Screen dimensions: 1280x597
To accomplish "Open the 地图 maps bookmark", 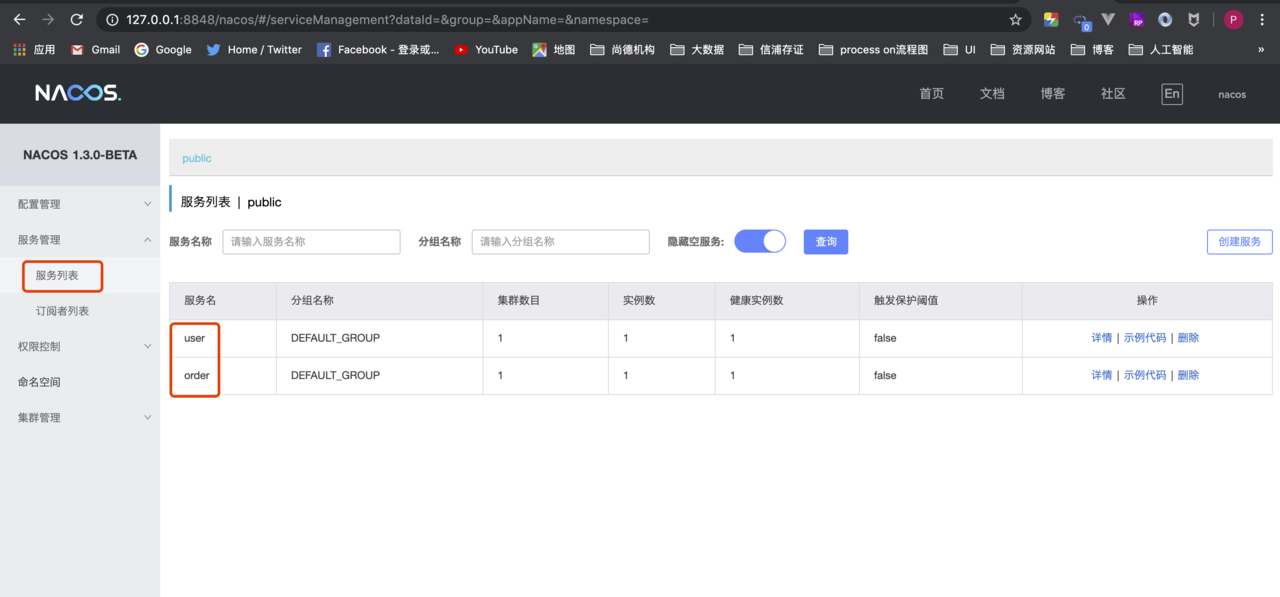I will click(554, 49).
